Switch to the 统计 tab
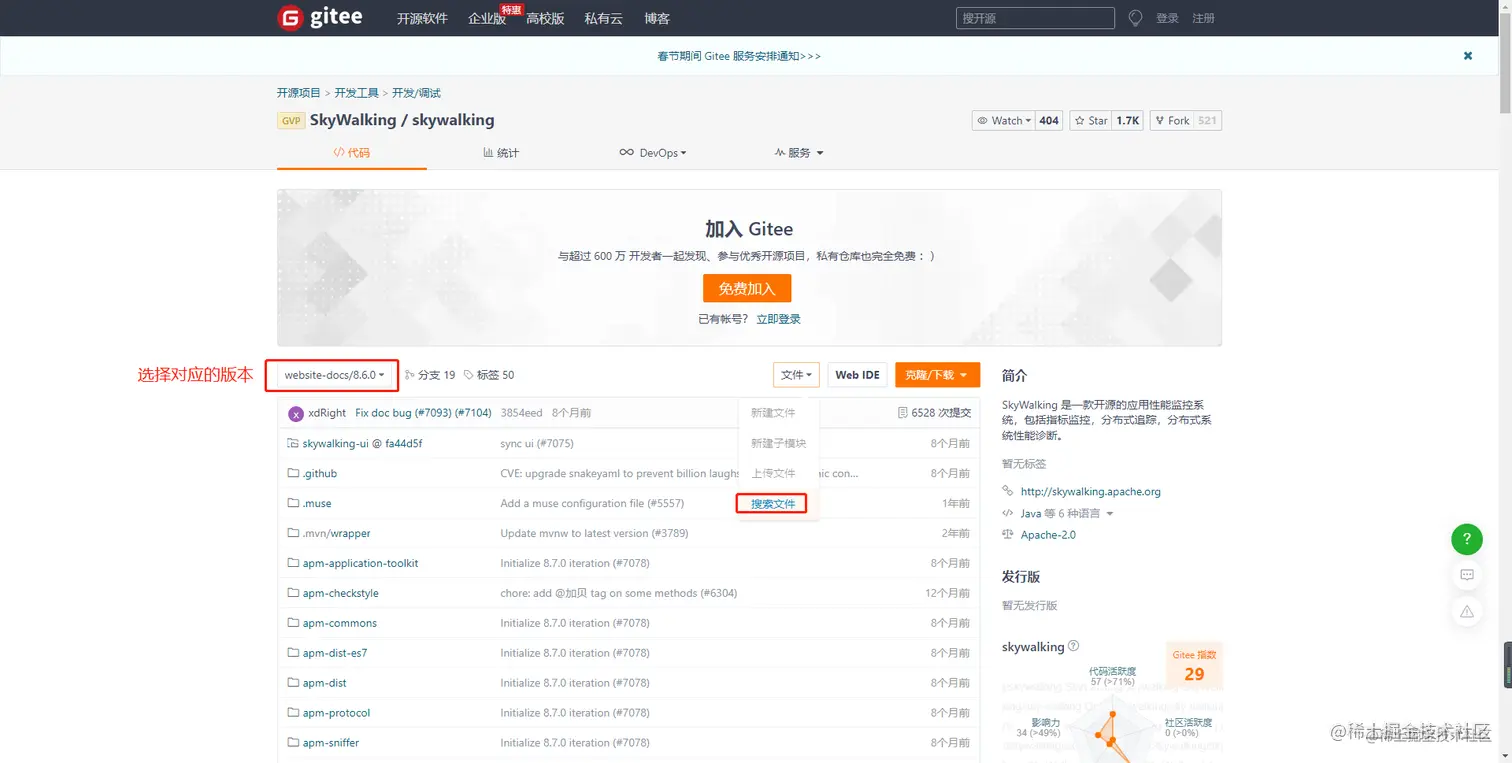This screenshot has height=763, width=1512. pos(501,153)
